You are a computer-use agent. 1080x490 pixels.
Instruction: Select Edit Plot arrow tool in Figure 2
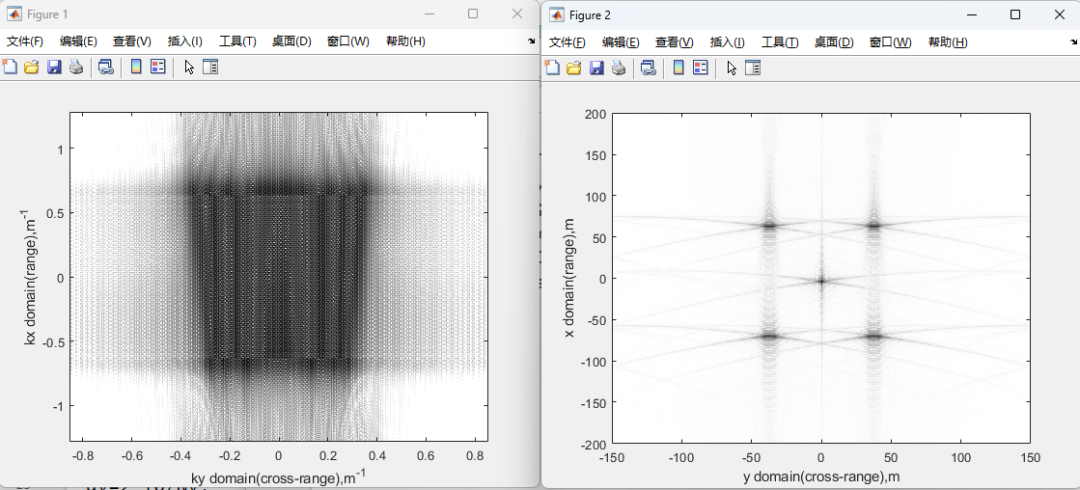click(x=731, y=68)
